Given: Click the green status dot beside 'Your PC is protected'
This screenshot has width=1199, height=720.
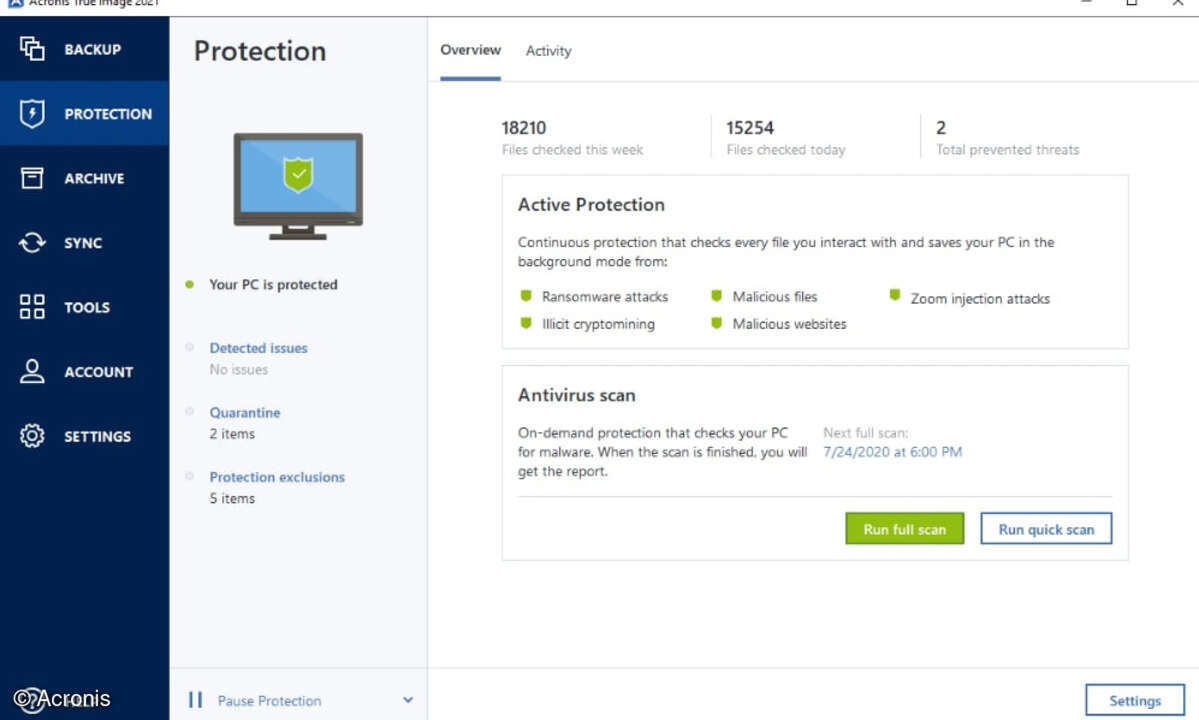Looking at the screenshot, I should [189, 284].
